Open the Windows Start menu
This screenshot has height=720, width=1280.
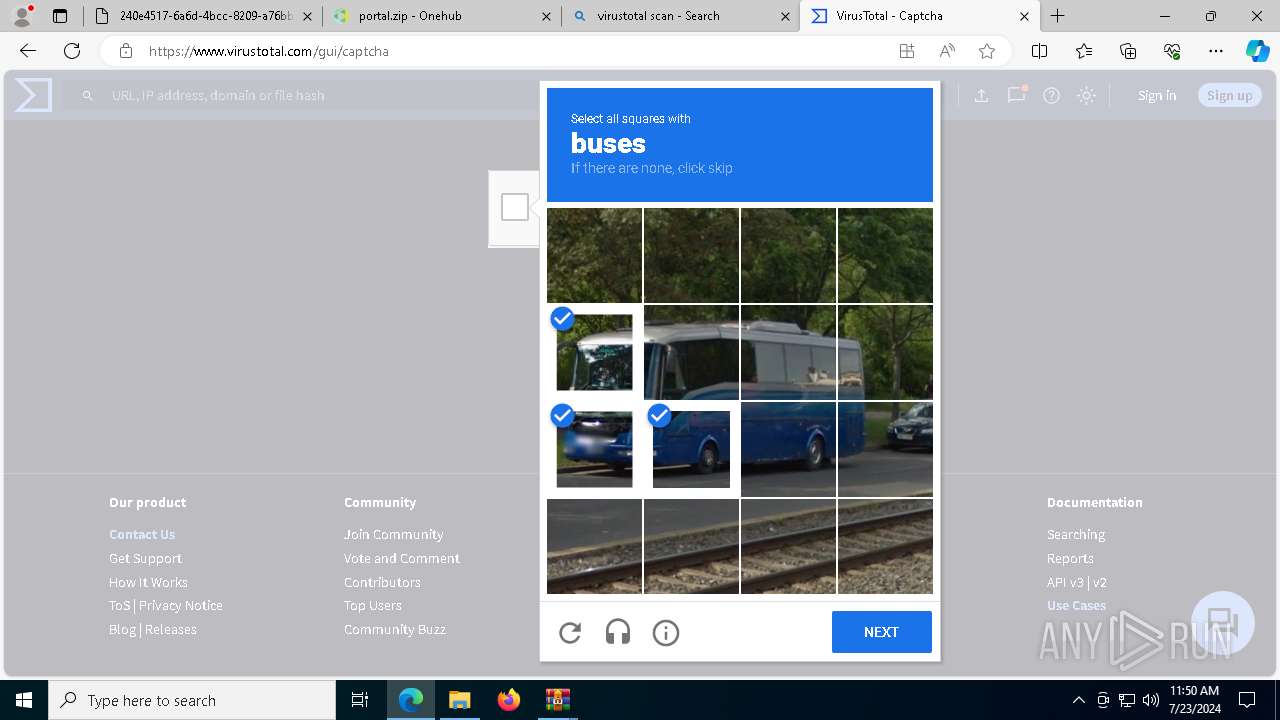coord(24,700)
